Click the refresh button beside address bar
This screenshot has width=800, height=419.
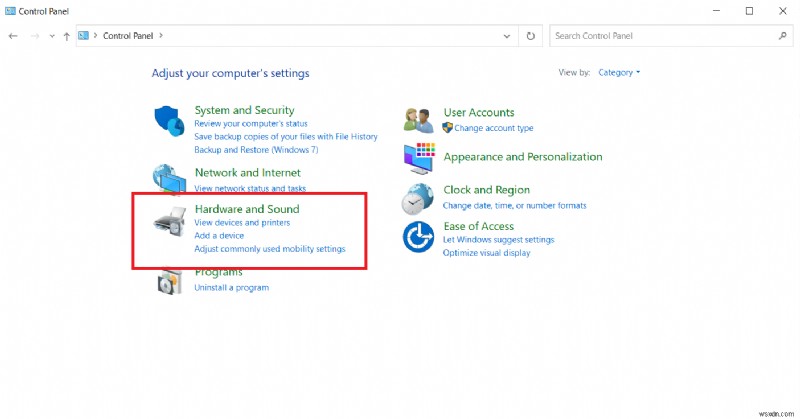(532, 36)
